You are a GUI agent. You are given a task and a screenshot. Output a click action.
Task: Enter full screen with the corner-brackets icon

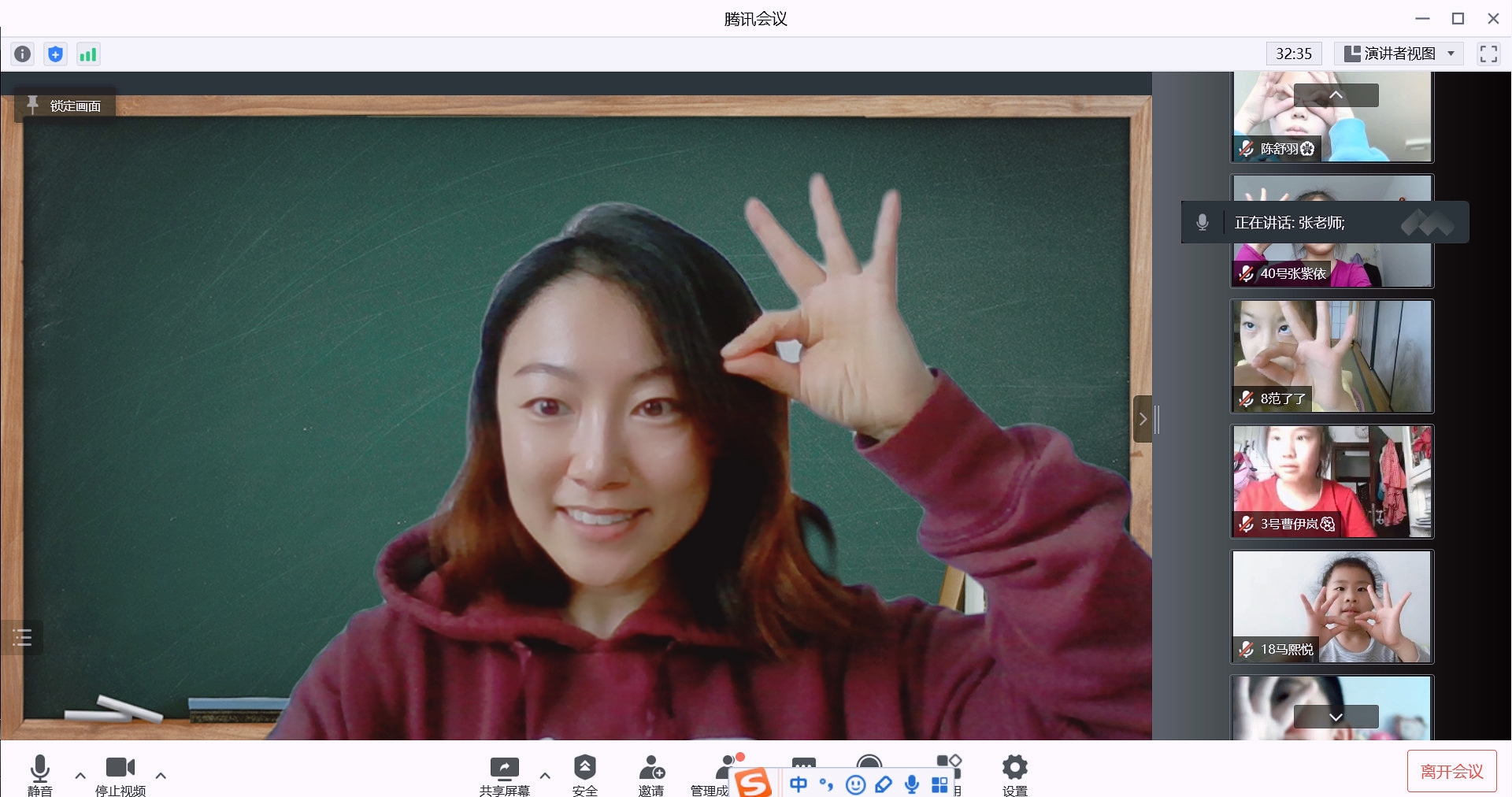click(x=1488, y=54)
